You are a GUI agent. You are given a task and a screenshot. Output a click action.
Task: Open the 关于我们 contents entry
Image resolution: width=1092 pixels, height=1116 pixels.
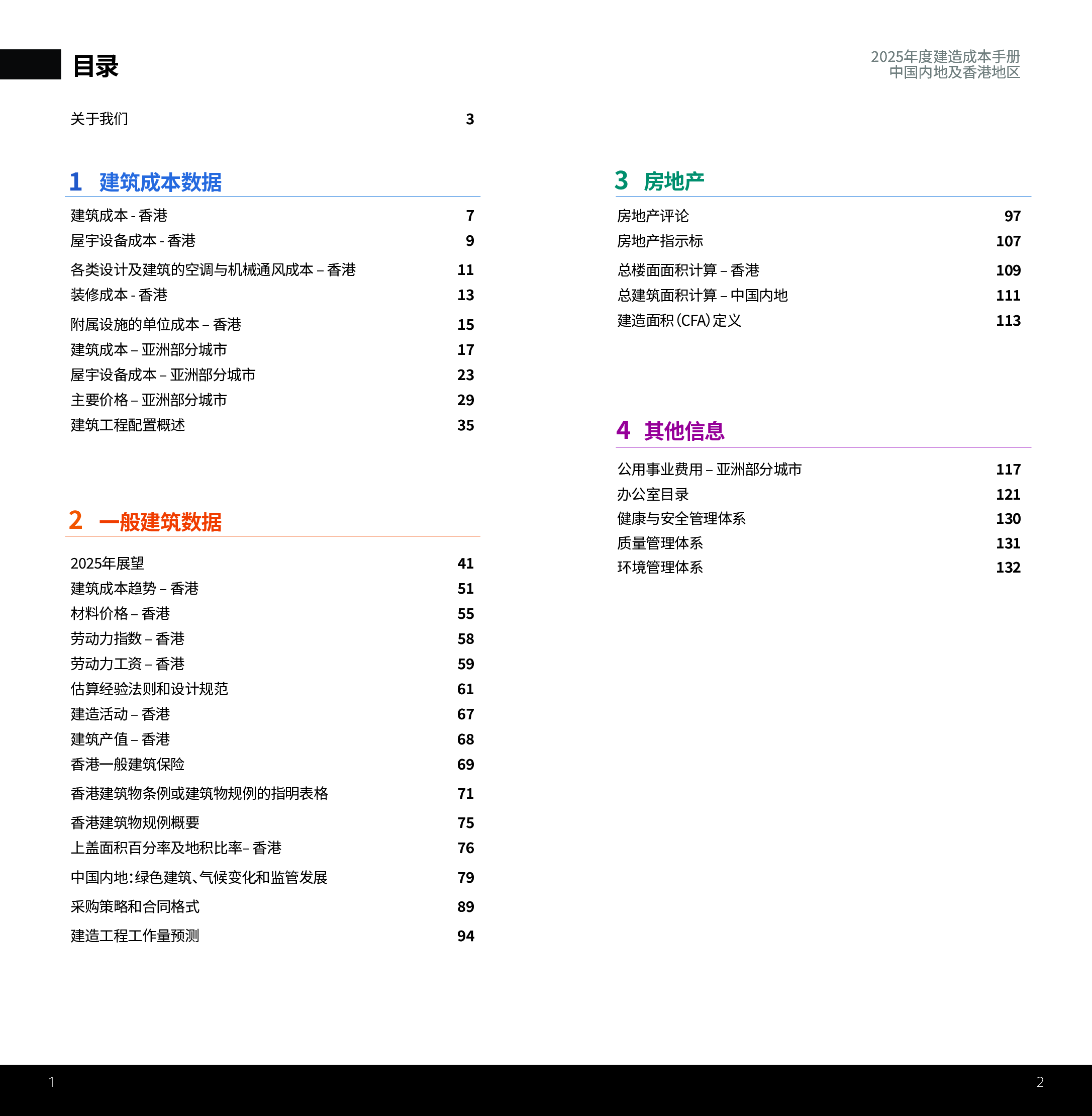pos(99,119)
